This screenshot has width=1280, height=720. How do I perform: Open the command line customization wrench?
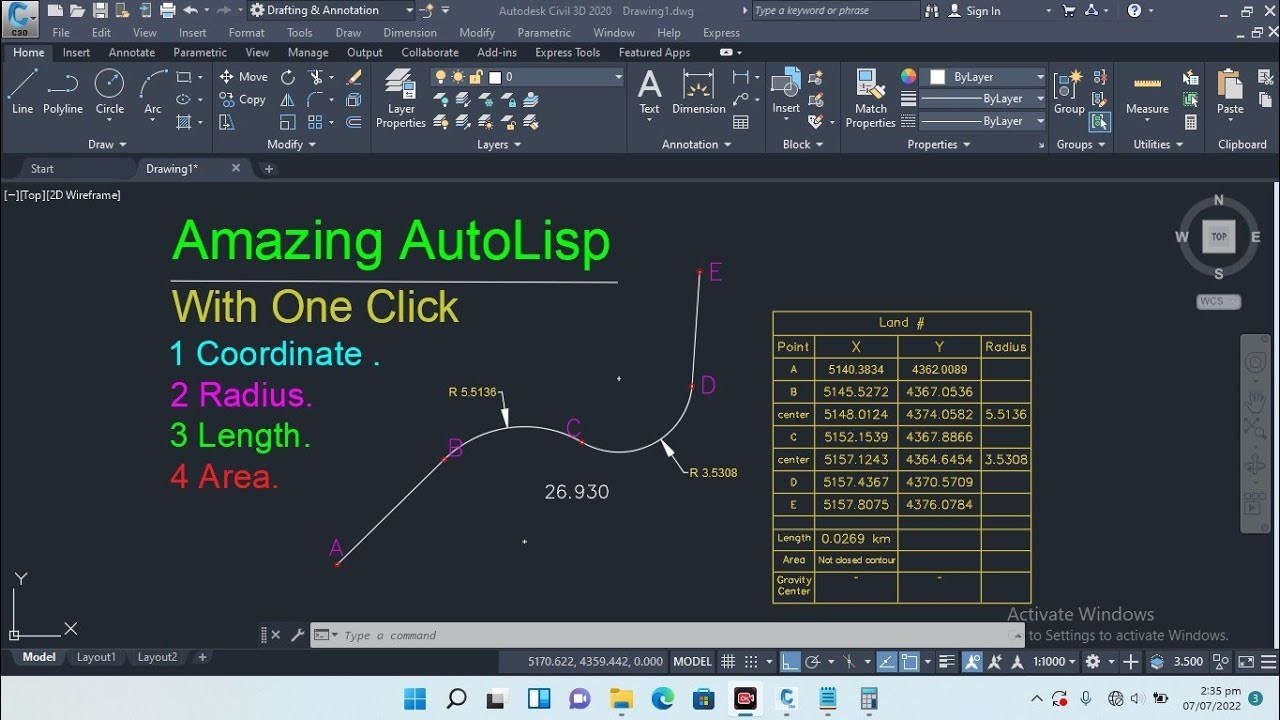pyautogui.click(x=297, y=635)
